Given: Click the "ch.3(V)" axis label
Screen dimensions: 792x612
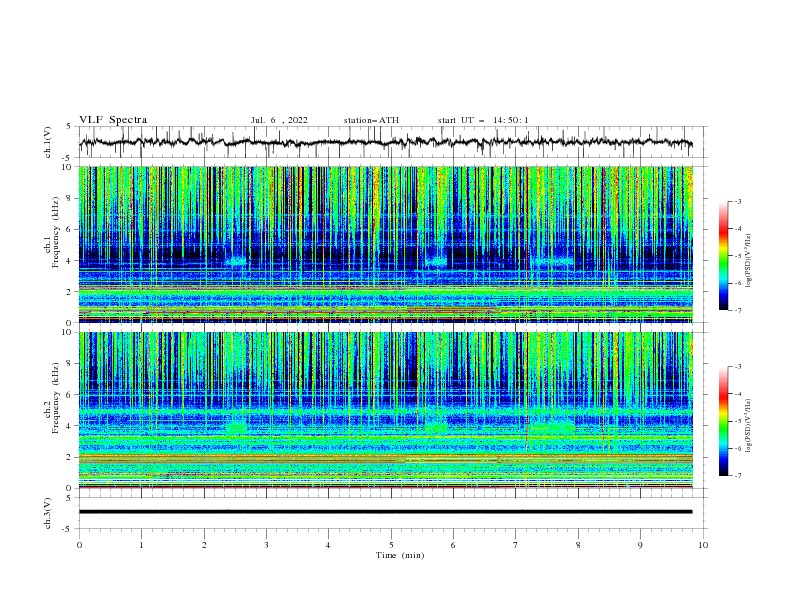Looking at the screenshot, I should point(48,513).
